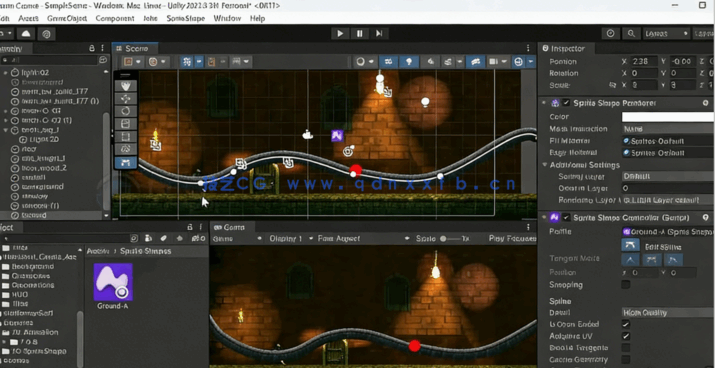Open the Window menu

point(227,18)
